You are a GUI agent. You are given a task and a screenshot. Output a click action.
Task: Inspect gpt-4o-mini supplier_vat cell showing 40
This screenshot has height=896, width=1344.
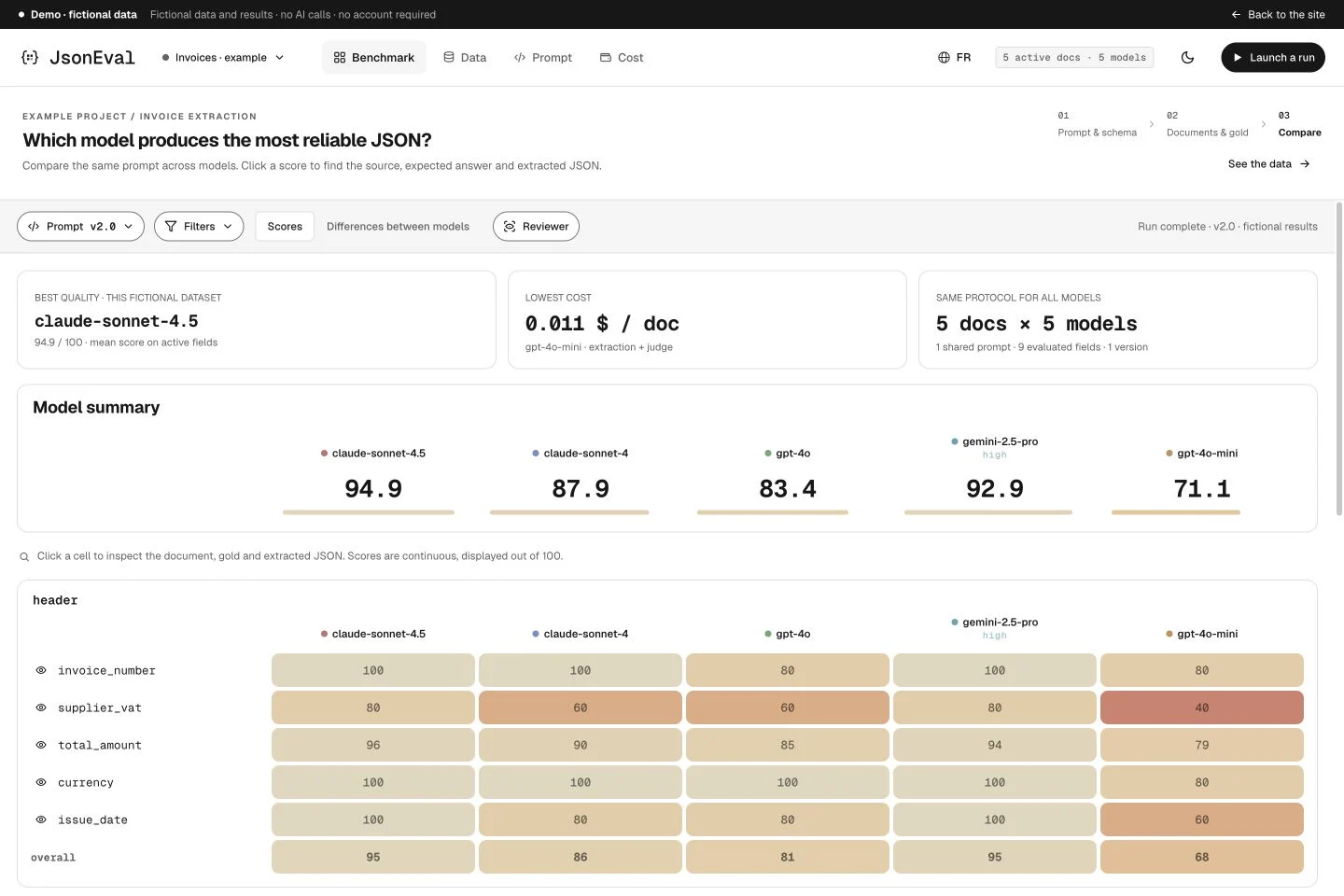pyautogui.click(x=1202, y=707)
